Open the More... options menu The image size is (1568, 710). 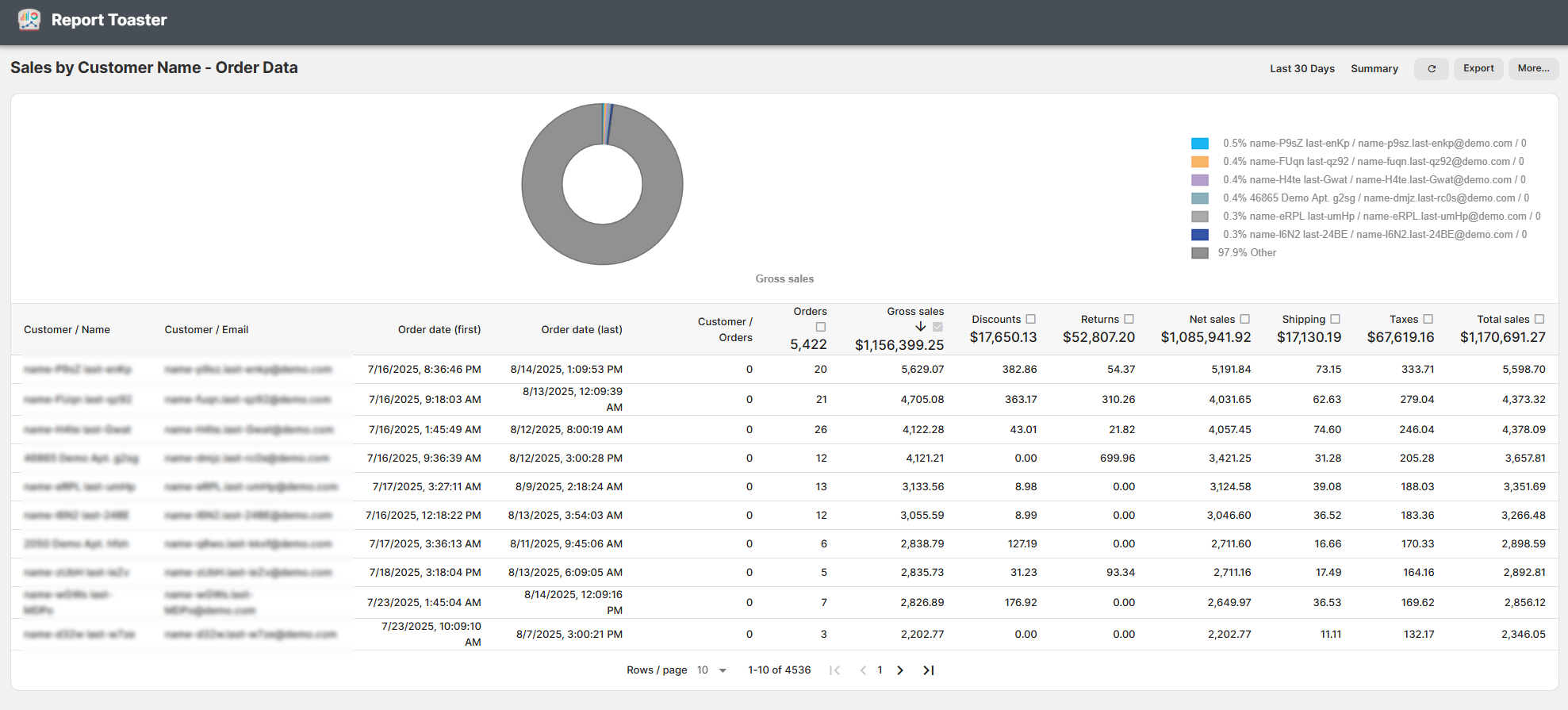[x=1532, y=69]
